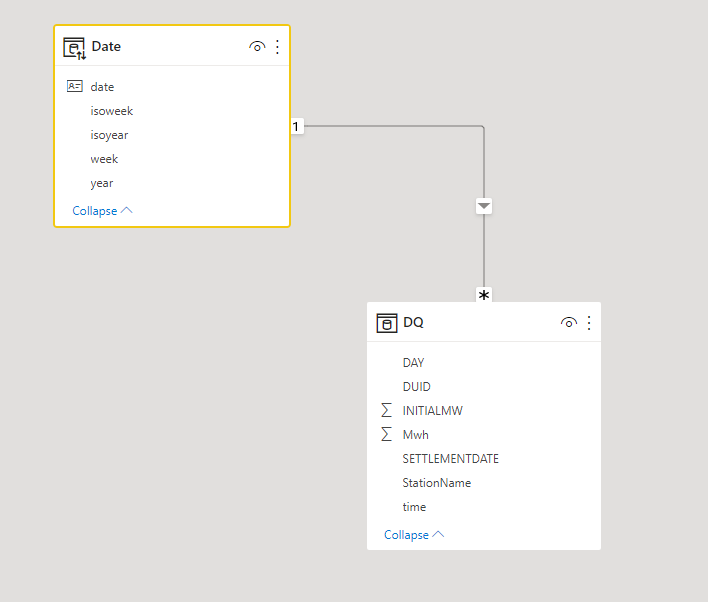Click the sigma icon next to Mwh

pyautogui.click(x=386, y=435)
